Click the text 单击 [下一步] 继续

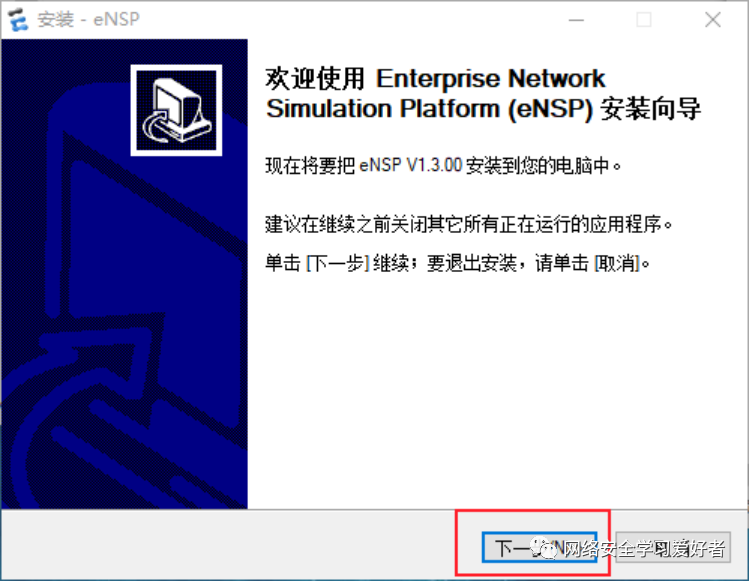[x=337, y=263]
